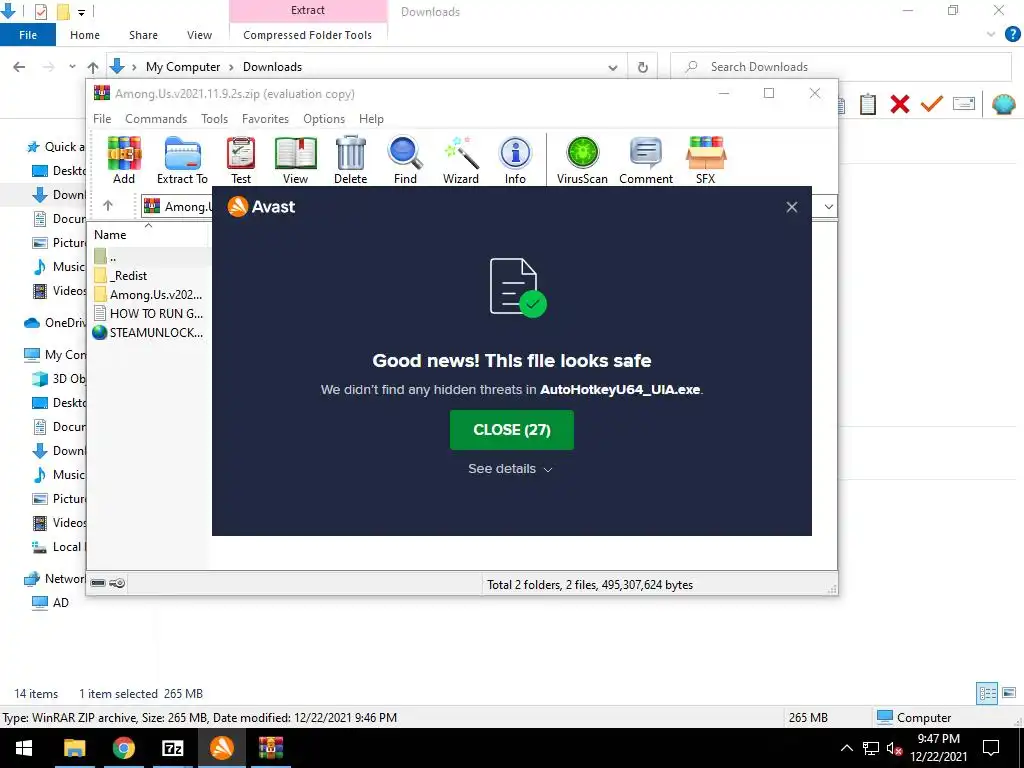Viewport: 1024px width, 768px height.
Task: Open WinRAR Tools menu
Action: click(214, 119)
